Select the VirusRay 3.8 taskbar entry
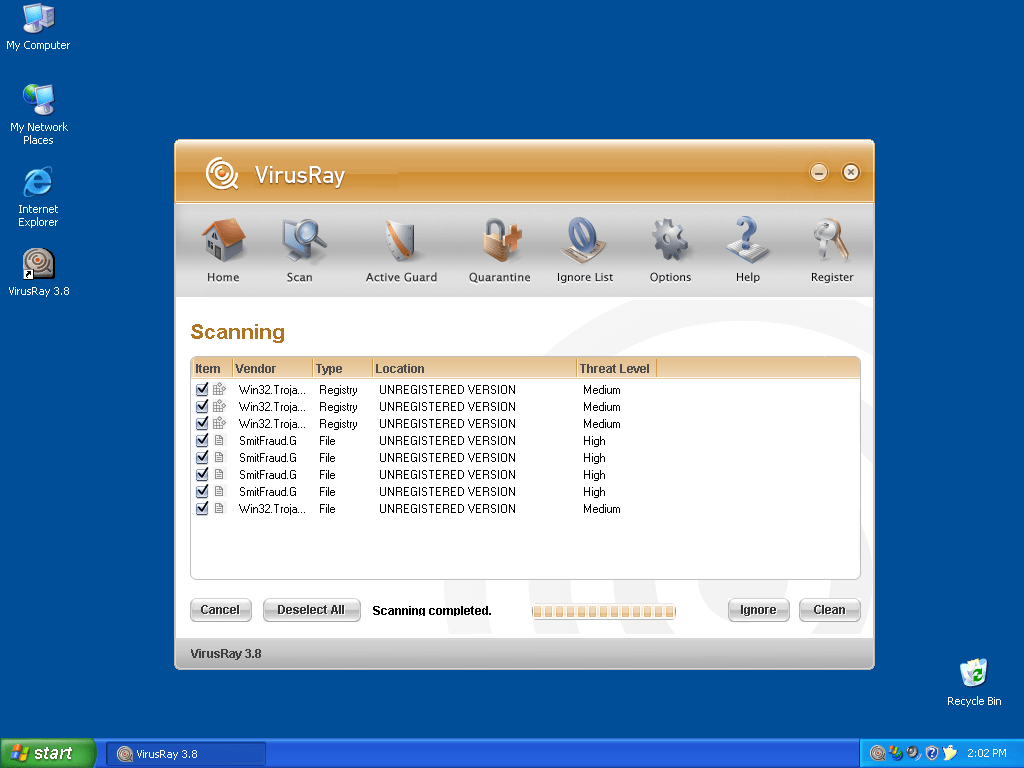The image size is (1024, 768). tap(185, 753)
